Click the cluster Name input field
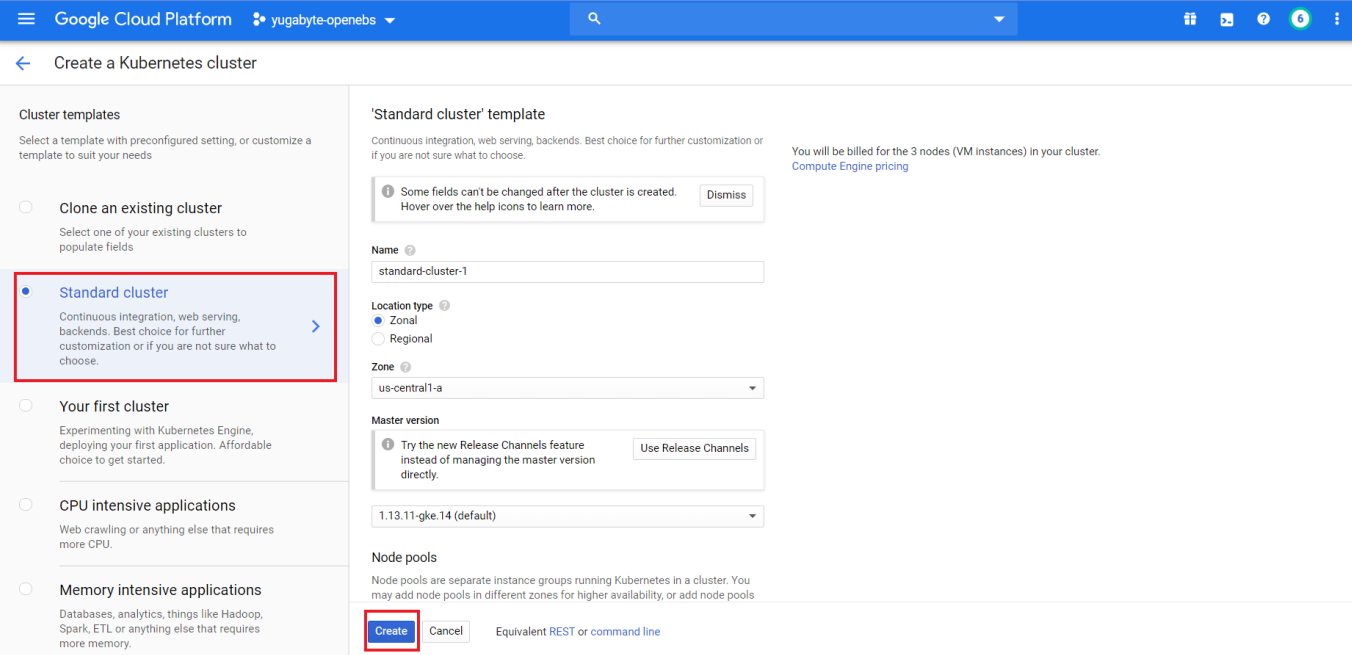1352x655 pixels. pyautogui.click(x=567, y=272)
